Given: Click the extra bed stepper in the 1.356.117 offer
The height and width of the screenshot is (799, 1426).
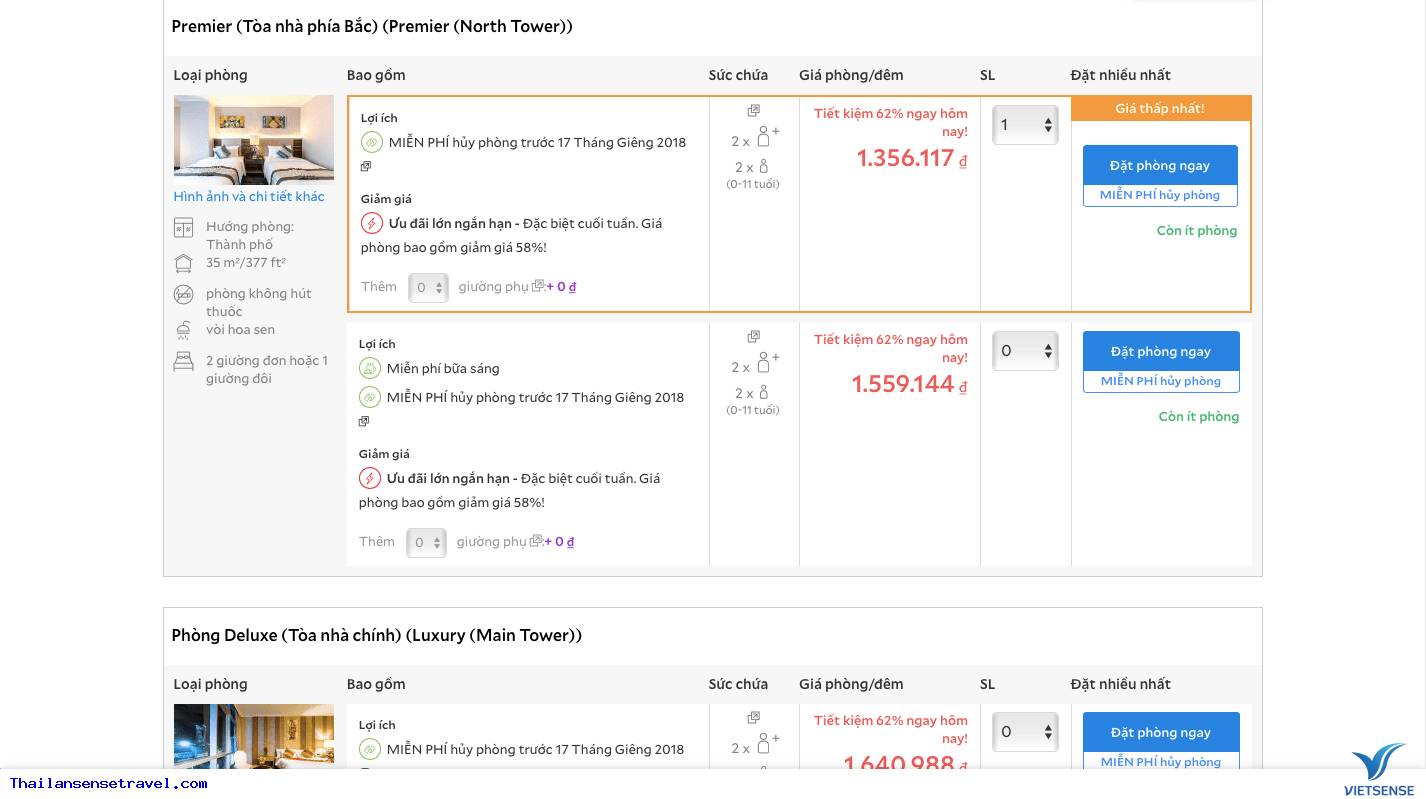Looking at the screenshot, I should (428, 288).
